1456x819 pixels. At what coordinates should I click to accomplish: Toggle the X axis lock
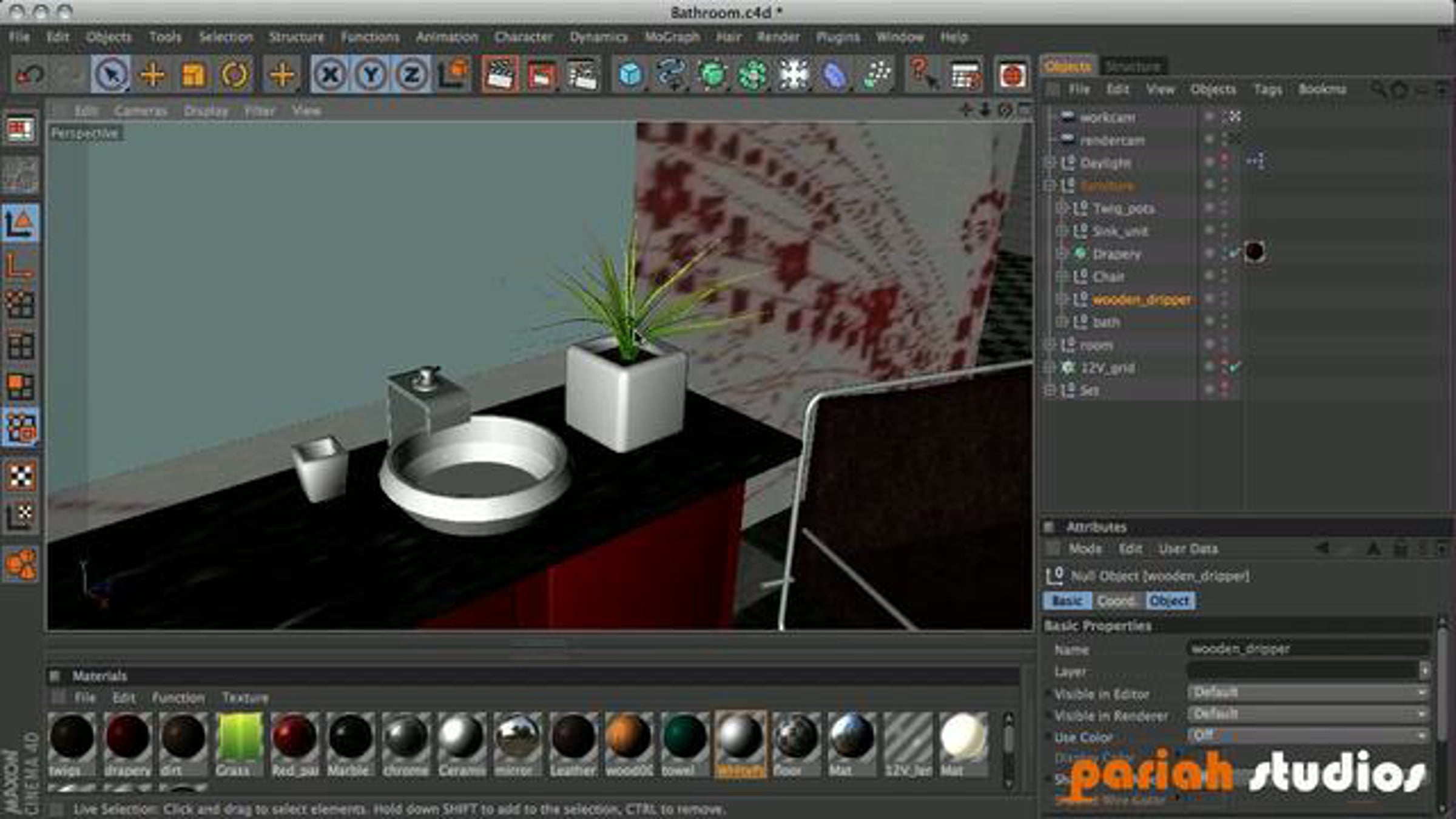[x=330, y=75]
